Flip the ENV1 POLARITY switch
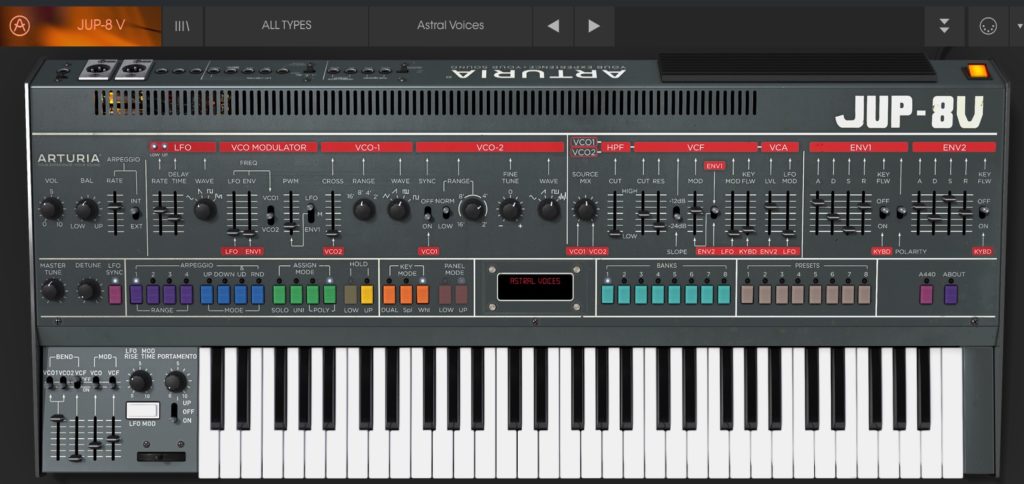Screen dimensions: 1024x484 pyautogui.click(x=901, y=212)
